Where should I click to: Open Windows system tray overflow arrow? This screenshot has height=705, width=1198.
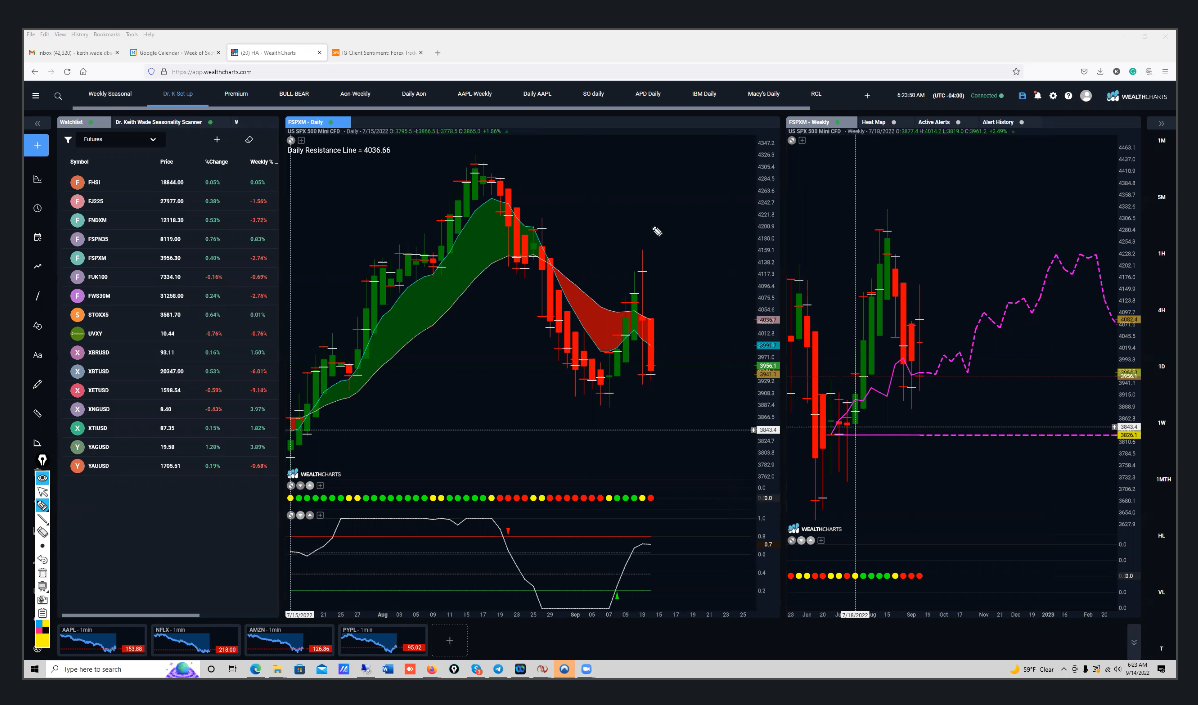1064,669
